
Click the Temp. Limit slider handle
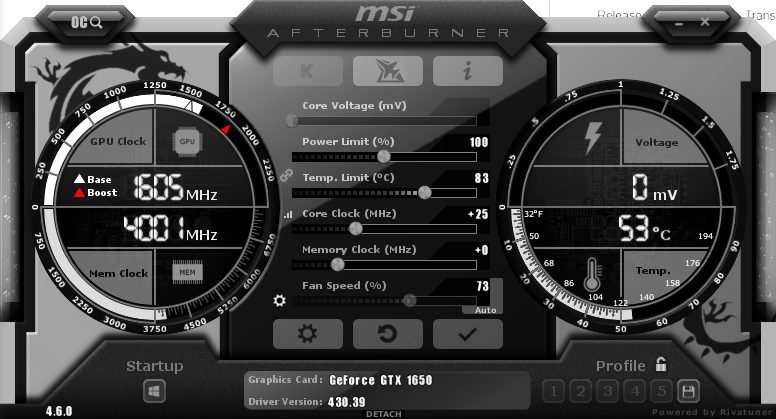pos(425,192)
